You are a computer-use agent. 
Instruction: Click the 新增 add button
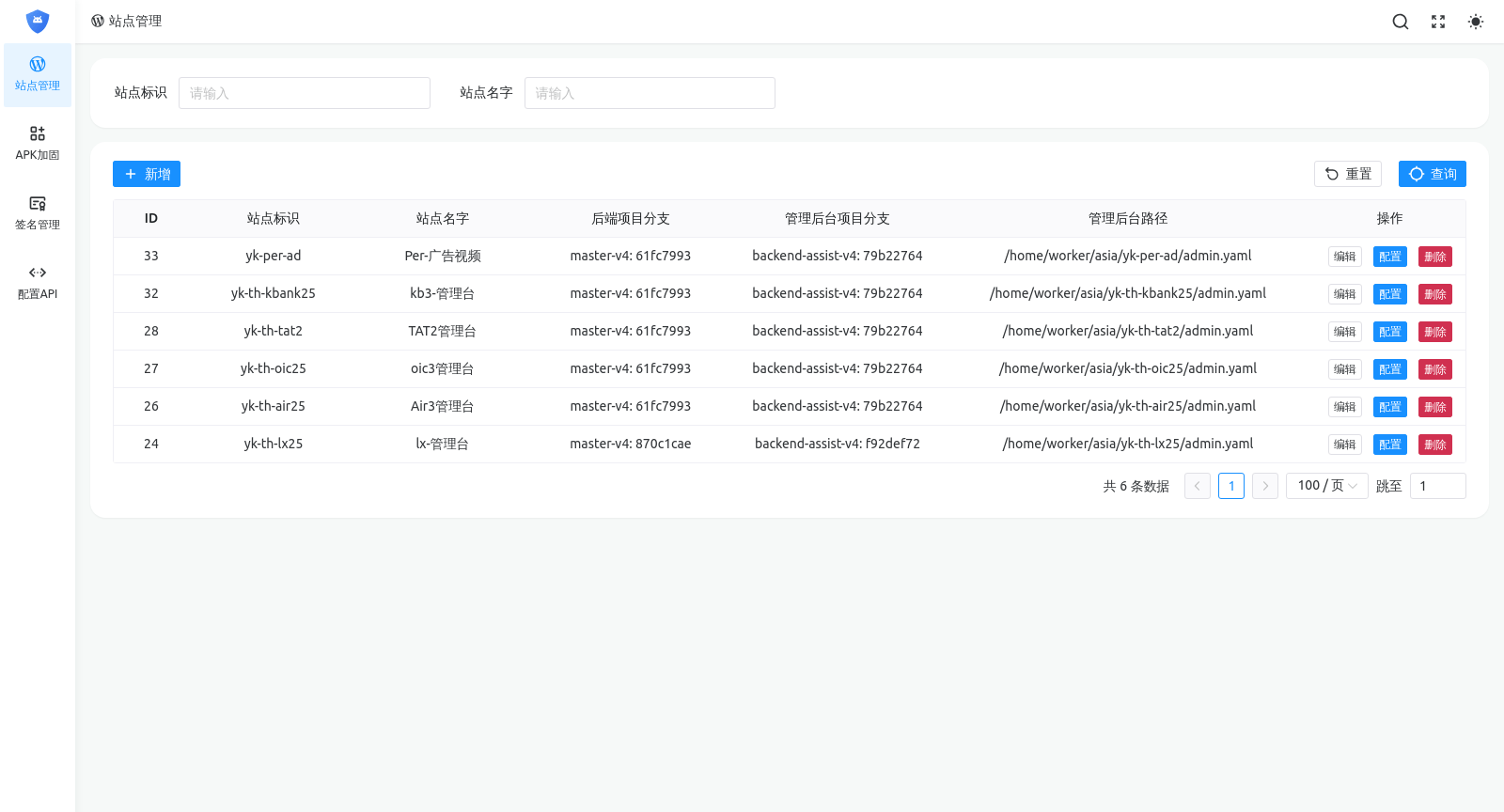(x=147, y=174)
